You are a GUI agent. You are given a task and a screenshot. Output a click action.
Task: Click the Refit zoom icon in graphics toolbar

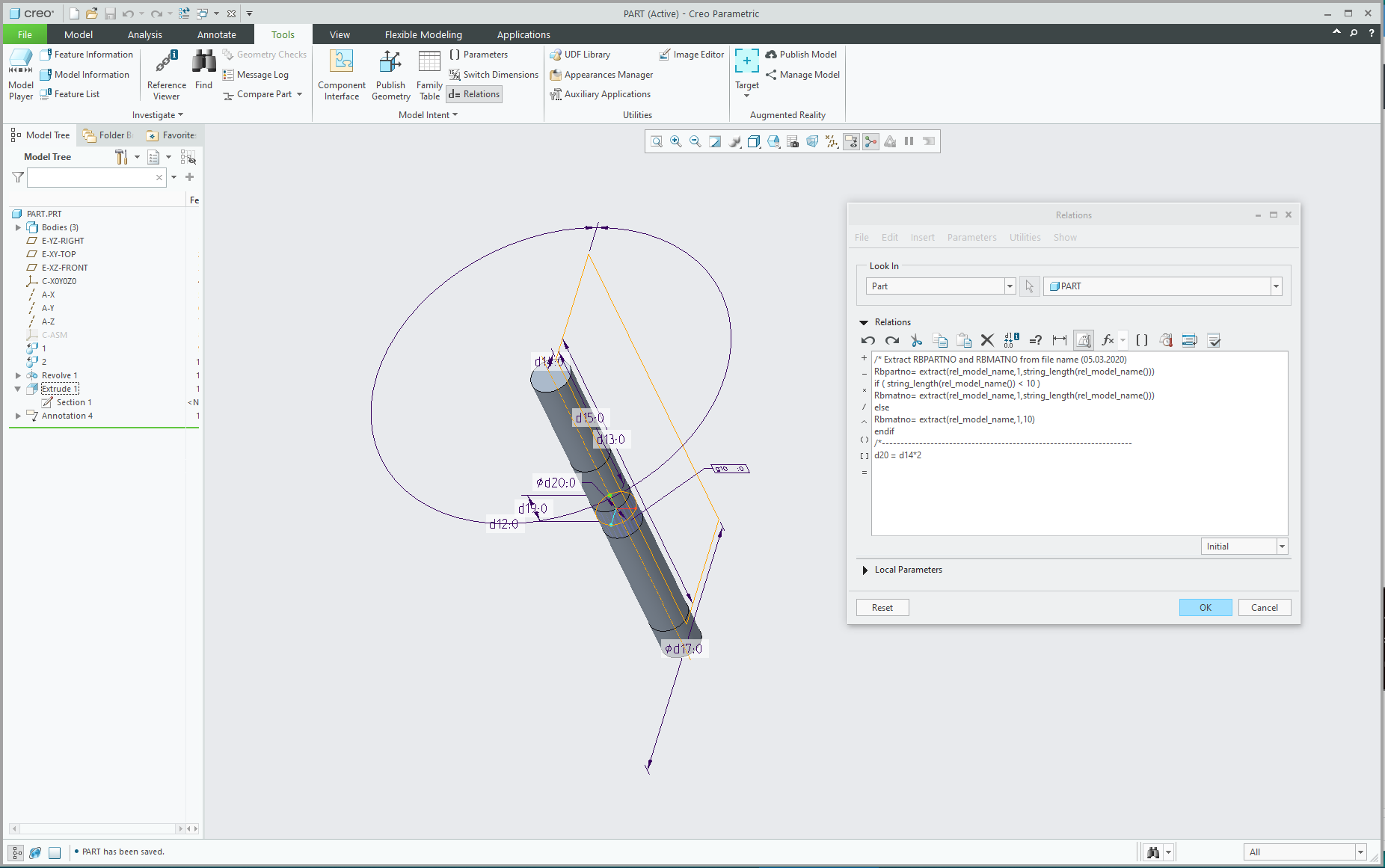click(656, 141)
